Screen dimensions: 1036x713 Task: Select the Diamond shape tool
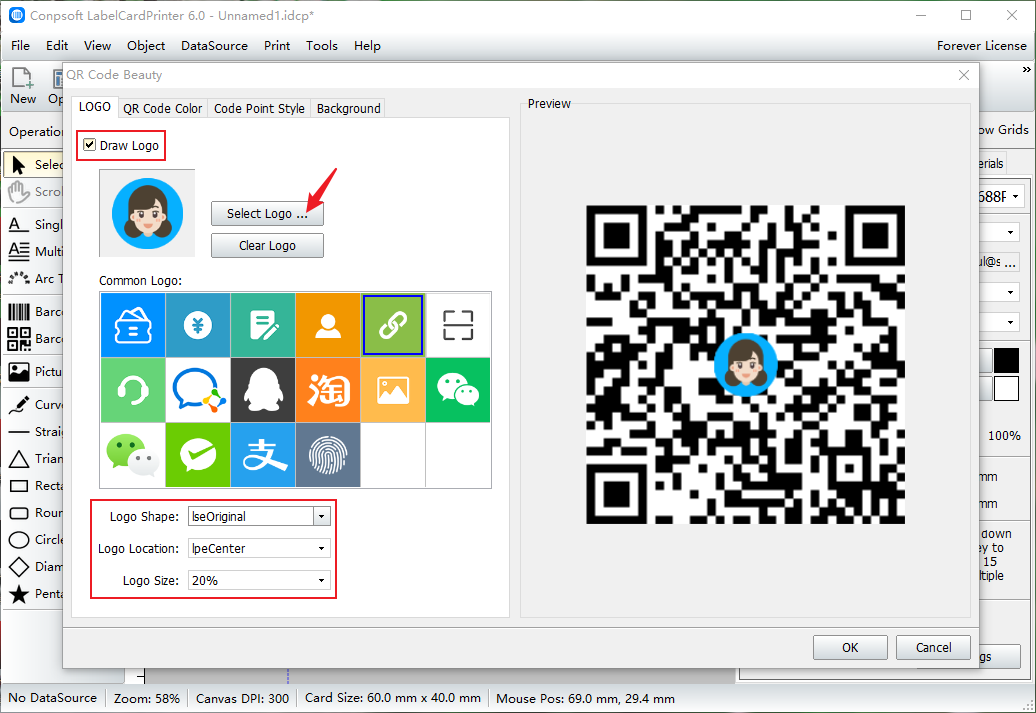pyautogui.click(x=34, y=567)
